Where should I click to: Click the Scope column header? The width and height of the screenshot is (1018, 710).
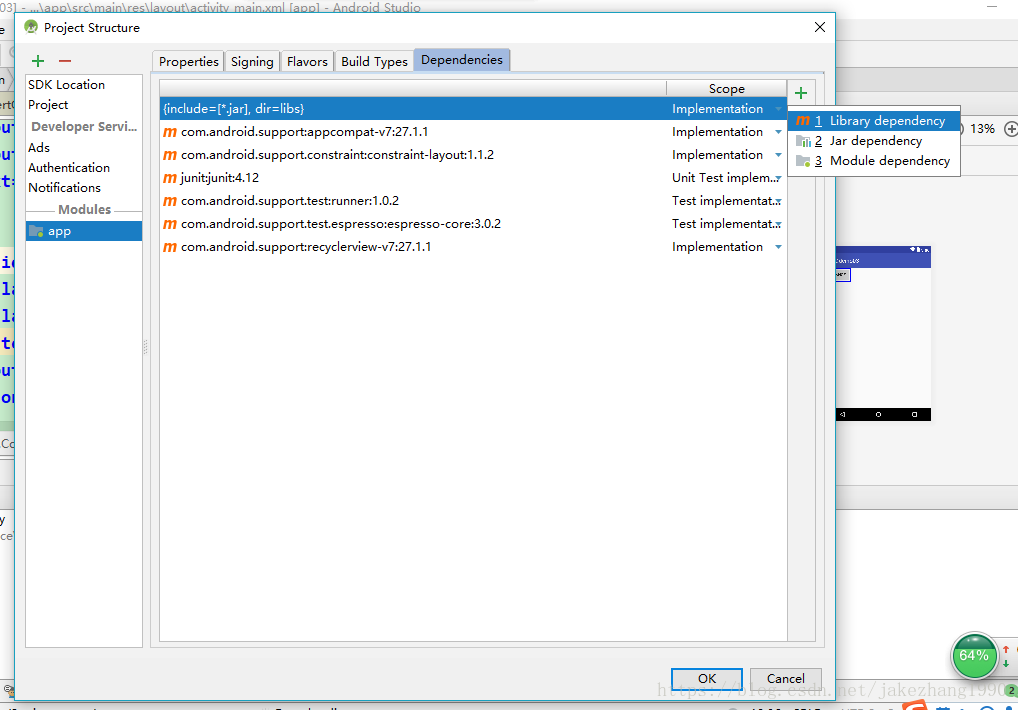click(x=726, y=89)
